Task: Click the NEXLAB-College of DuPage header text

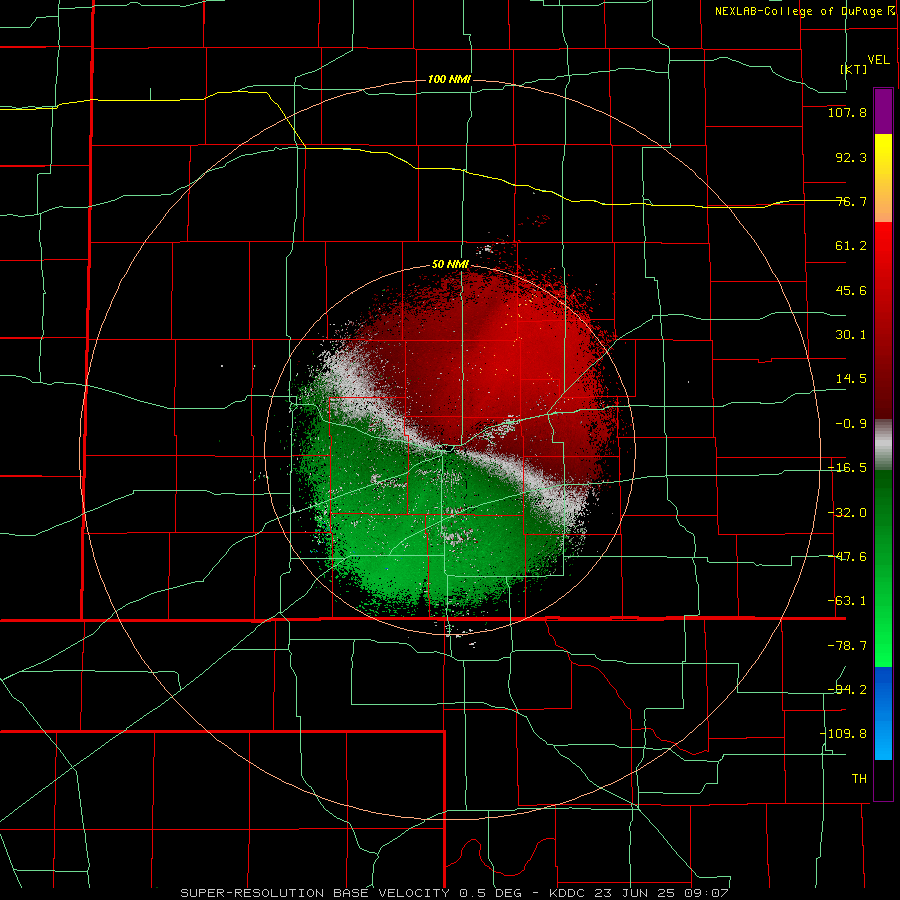Action: [804, 11]
